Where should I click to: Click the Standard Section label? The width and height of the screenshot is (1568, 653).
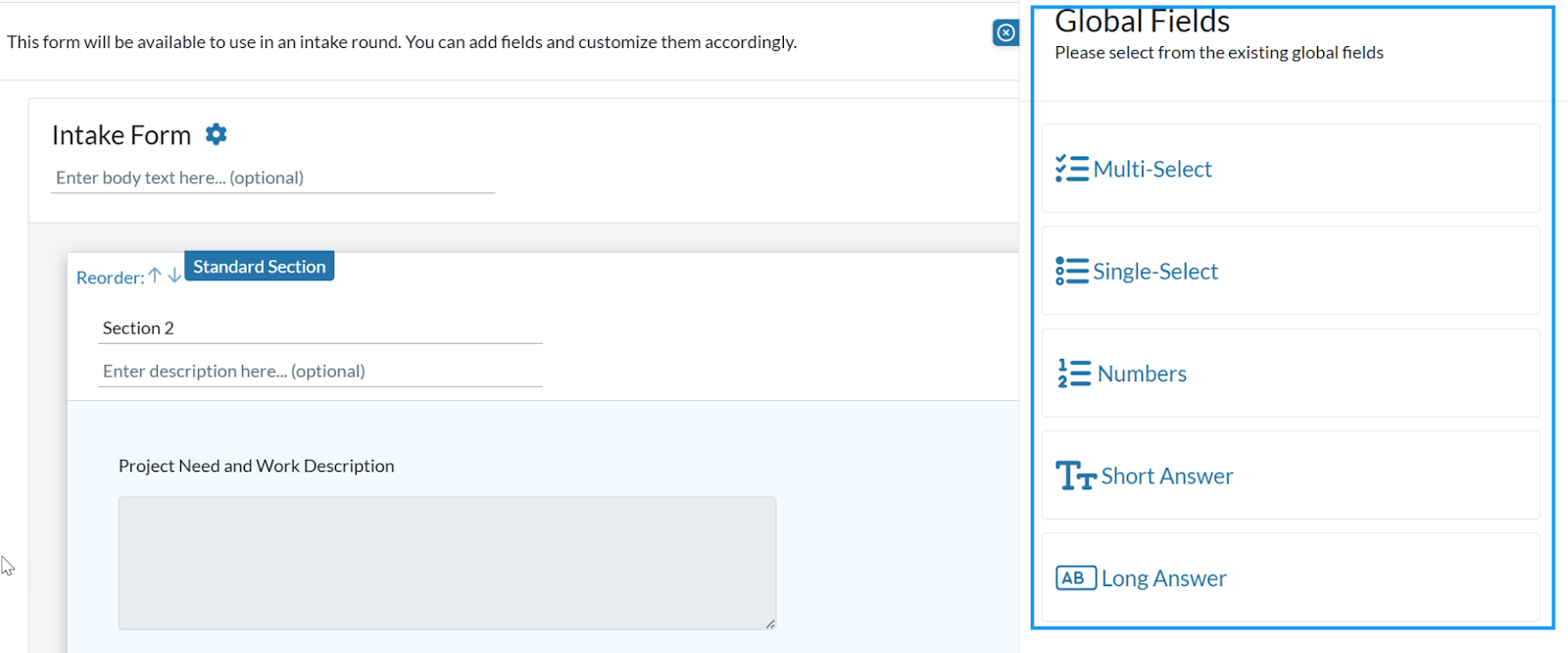pos(258,266)
